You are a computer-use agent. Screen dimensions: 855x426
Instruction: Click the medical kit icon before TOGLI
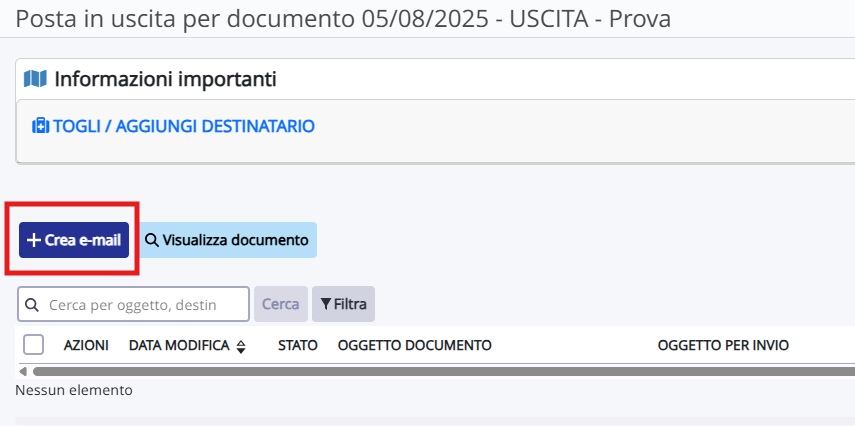point(40,126)
